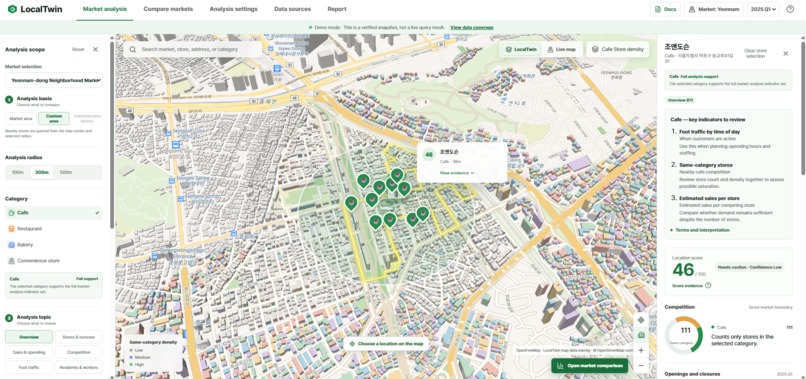Click the map location target icon
Image resolution: width=806 pixels, height=379 pixels.
point(352,344)
